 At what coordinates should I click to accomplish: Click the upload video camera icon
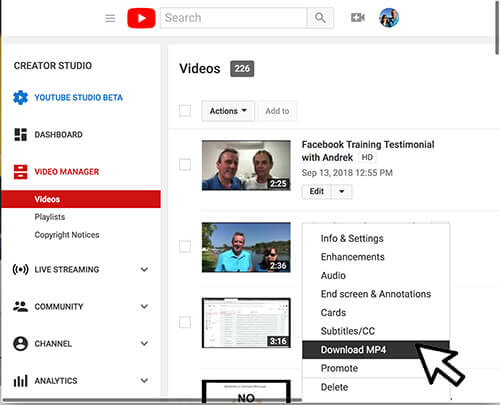coord(358,18)
